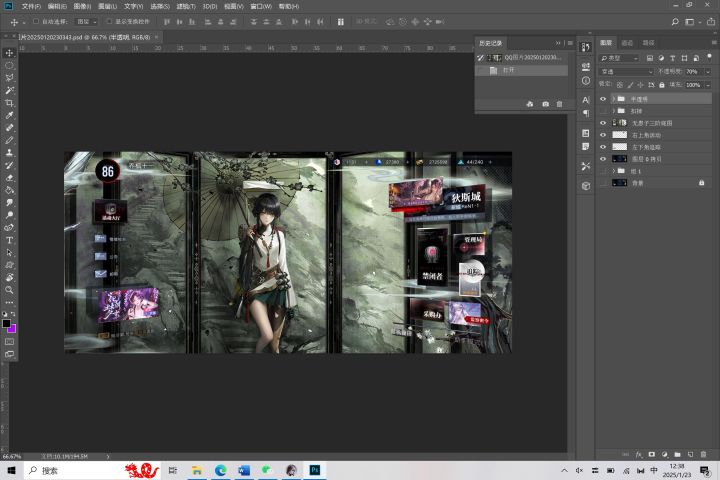Switch to the 通道 tab
The image size is (720, 480).
click(x=627, y=43)
